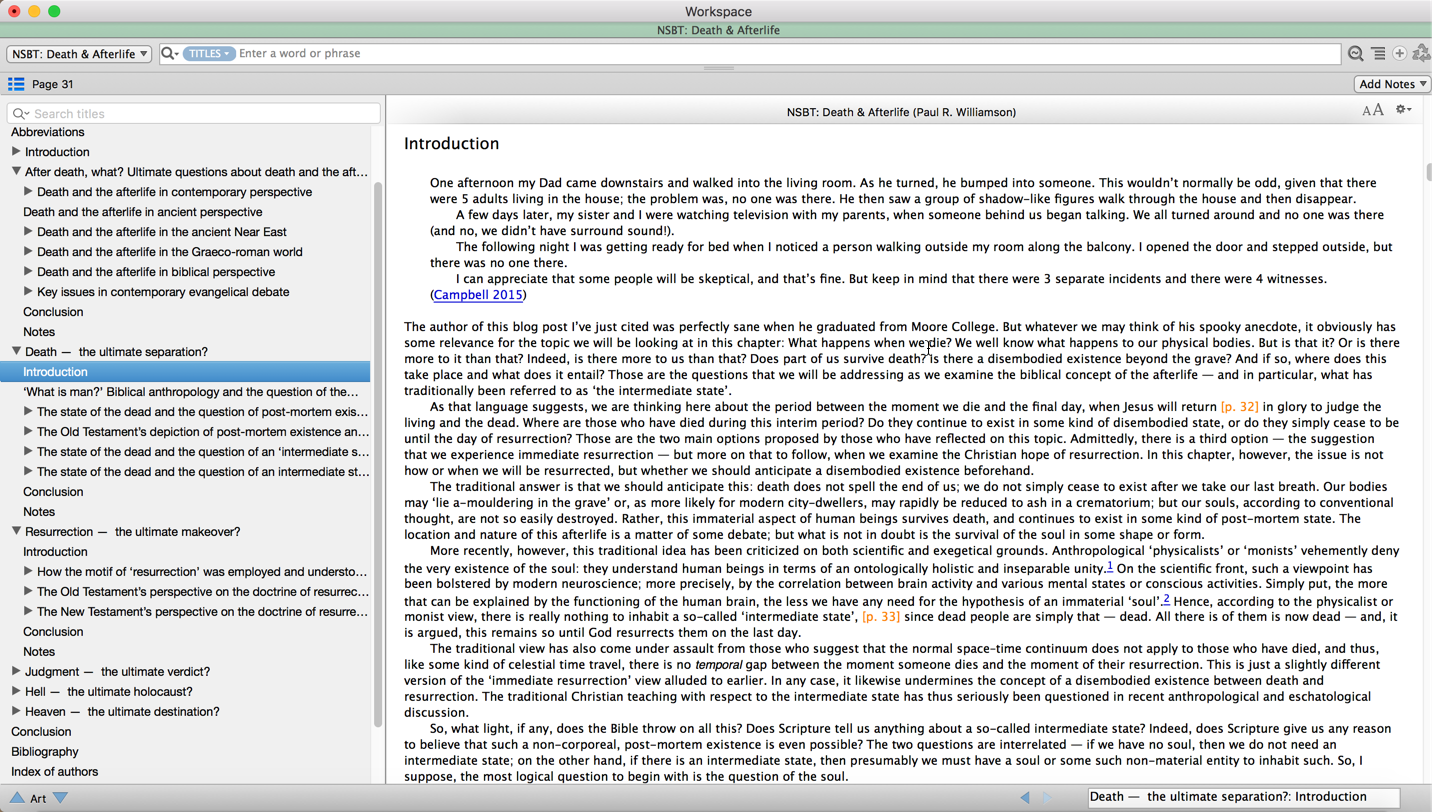Open the text size AA control

click(1372, 111)
